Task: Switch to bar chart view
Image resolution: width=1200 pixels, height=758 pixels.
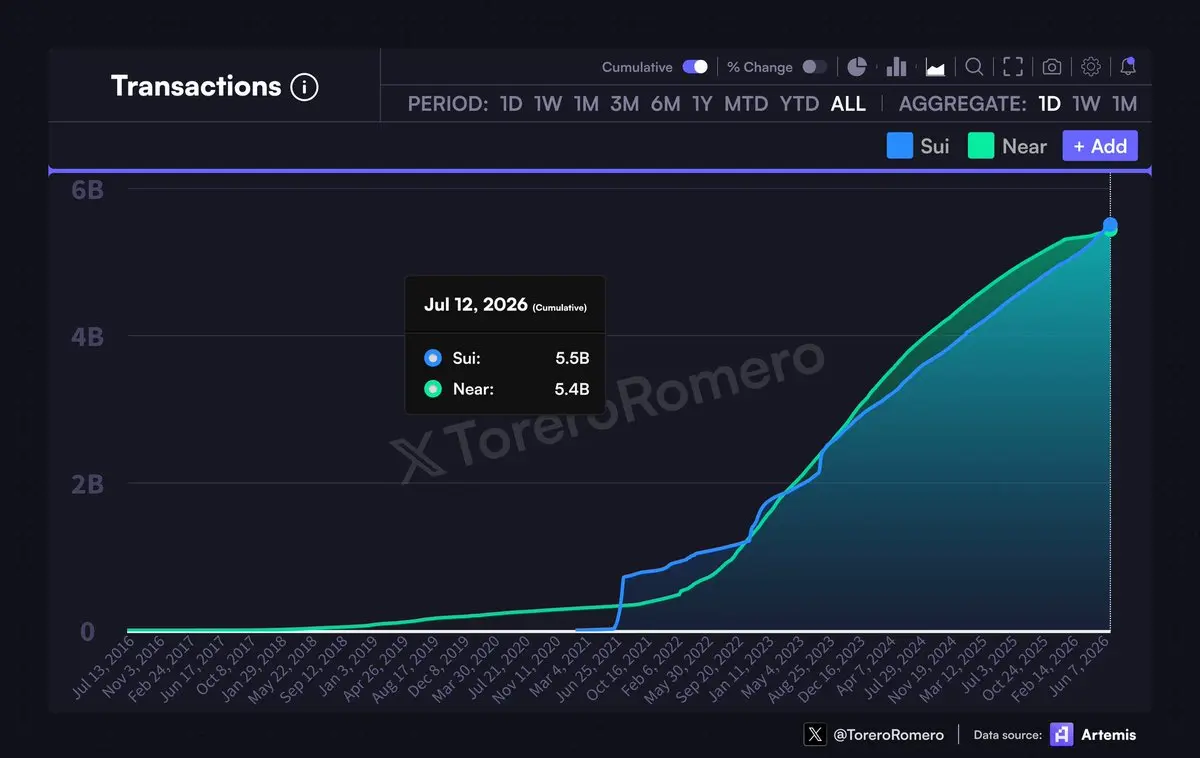Action: click(x=896, y=67)
